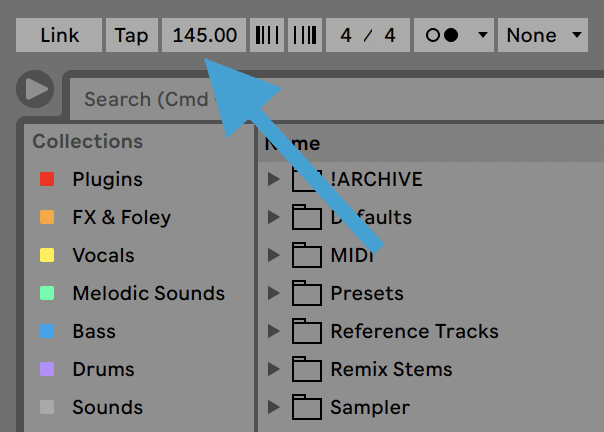Viewport: 604px width, 432px height.
Task: Expand the Reference Tracks folder
Action: tap(273, 331)
